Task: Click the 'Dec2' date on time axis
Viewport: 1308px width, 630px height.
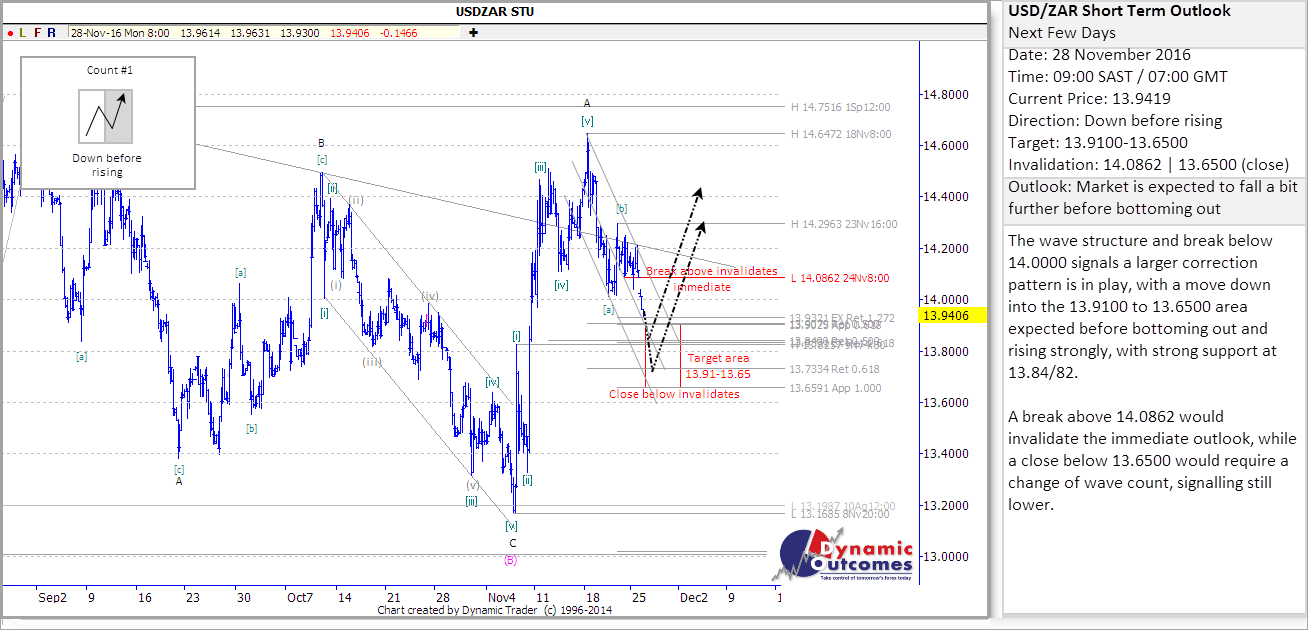Action: [x=694, y=597]
